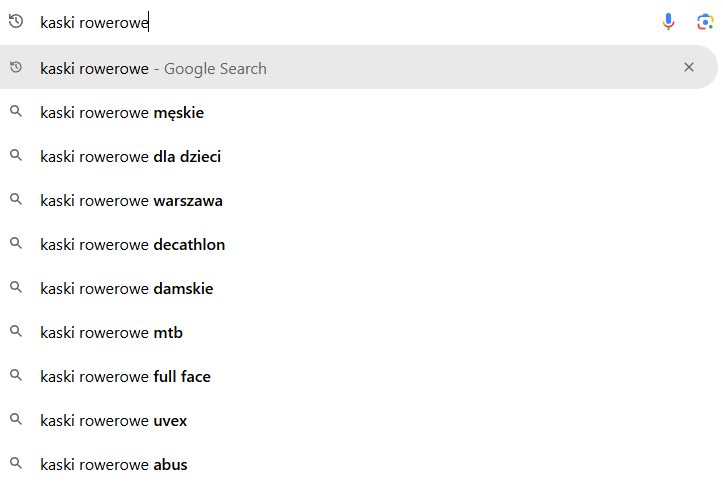
Task: Click magnifier icon next to 'kaski rowerowe decathlon'
Action: (x=16, y=243)
